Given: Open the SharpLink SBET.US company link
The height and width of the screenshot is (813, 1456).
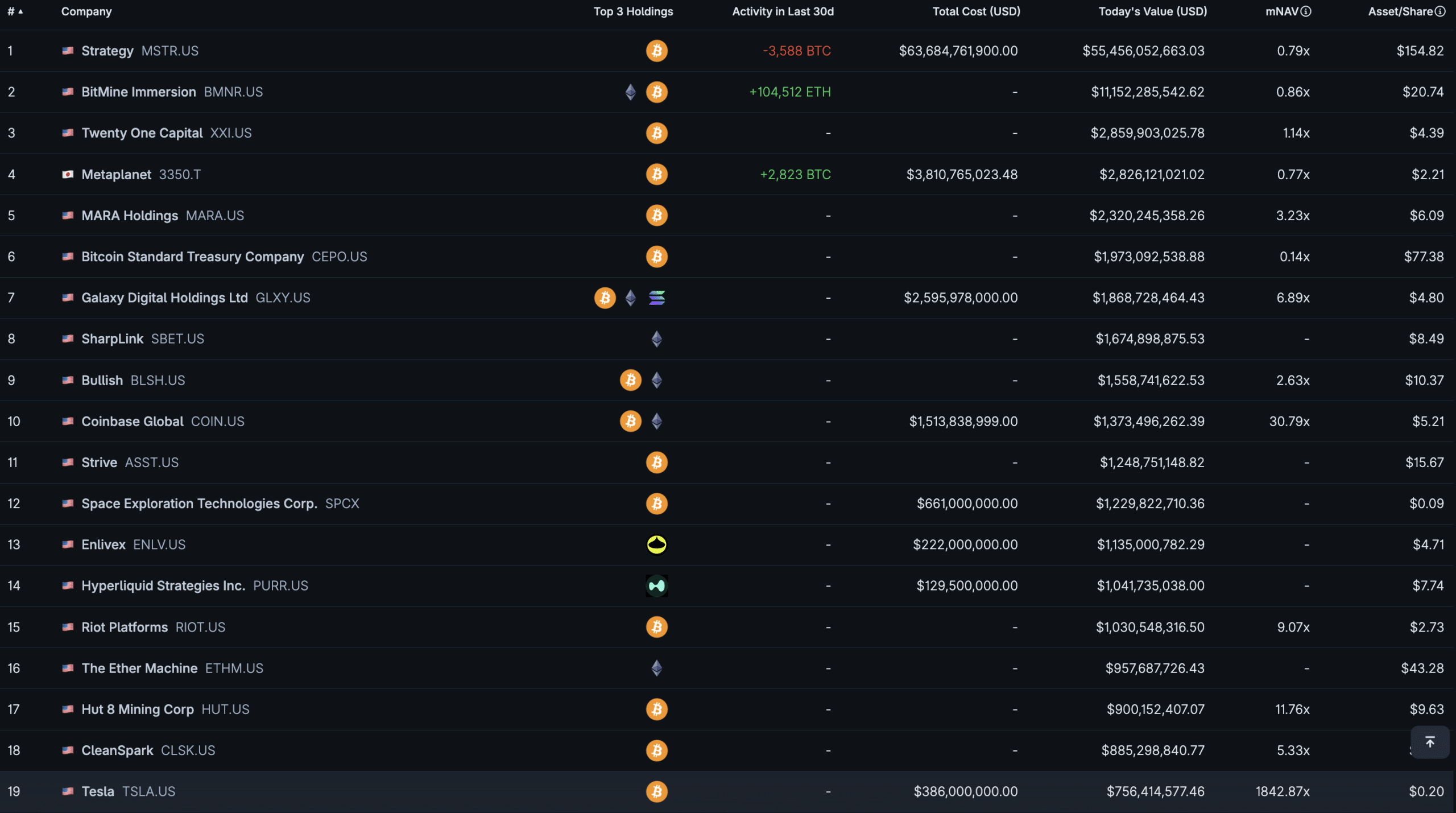Looking at the screenshot, I should coord(143,339).
